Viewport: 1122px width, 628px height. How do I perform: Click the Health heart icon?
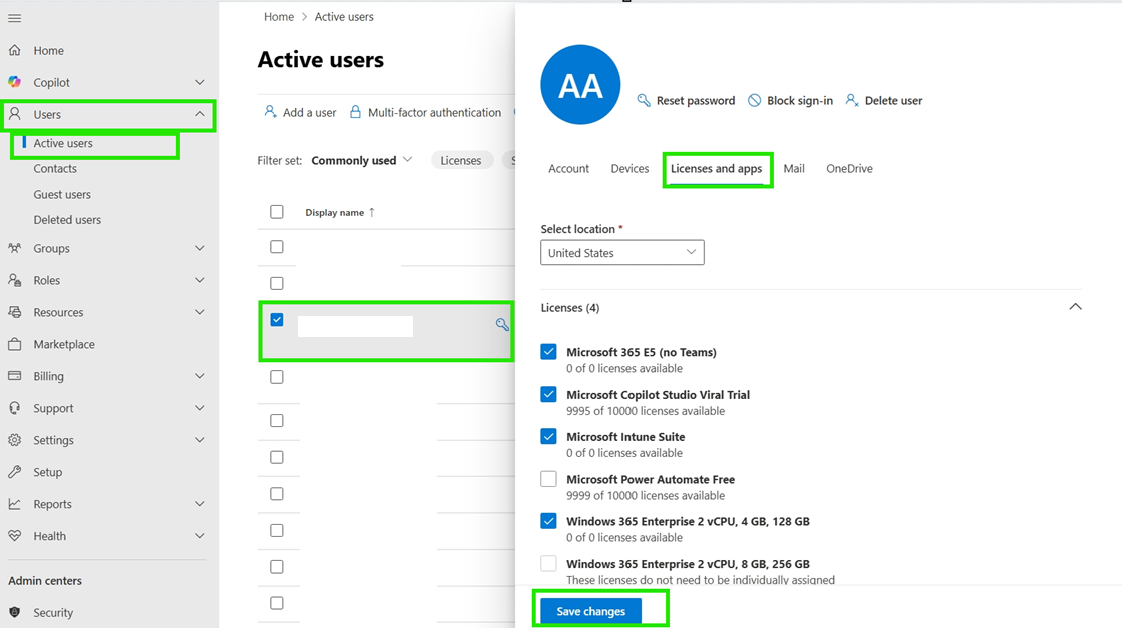[x=14, y=536]
